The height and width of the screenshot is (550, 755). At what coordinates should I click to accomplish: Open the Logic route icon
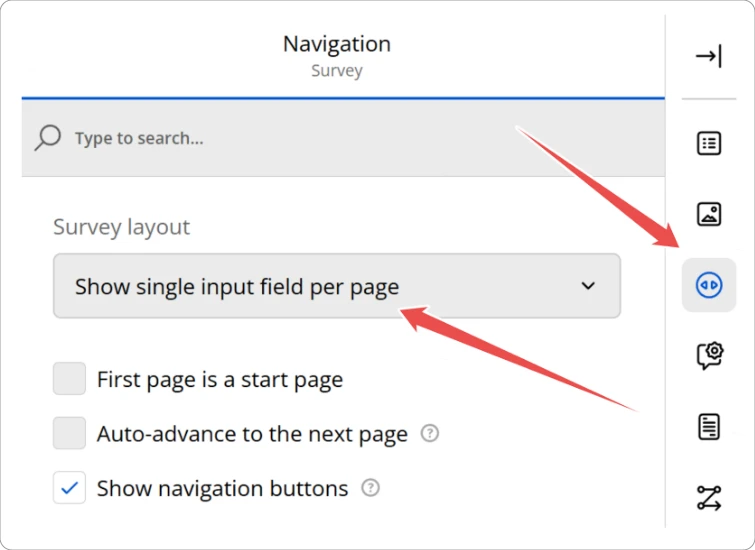click(708, 497)
